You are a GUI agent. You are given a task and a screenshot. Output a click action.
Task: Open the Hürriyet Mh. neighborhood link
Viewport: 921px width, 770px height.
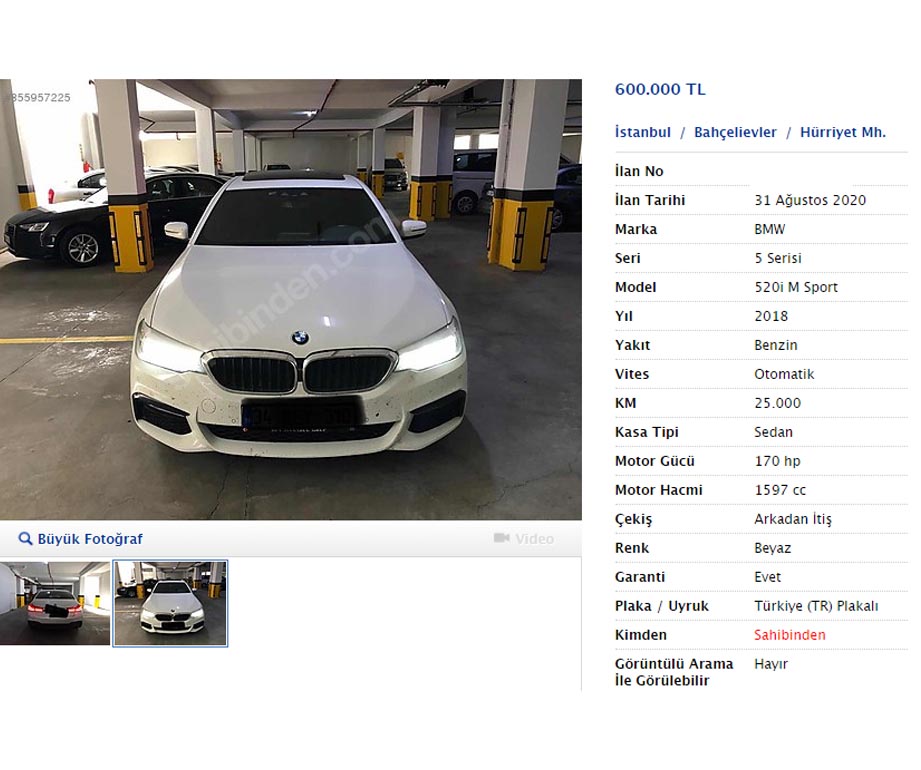coord(842,132)
